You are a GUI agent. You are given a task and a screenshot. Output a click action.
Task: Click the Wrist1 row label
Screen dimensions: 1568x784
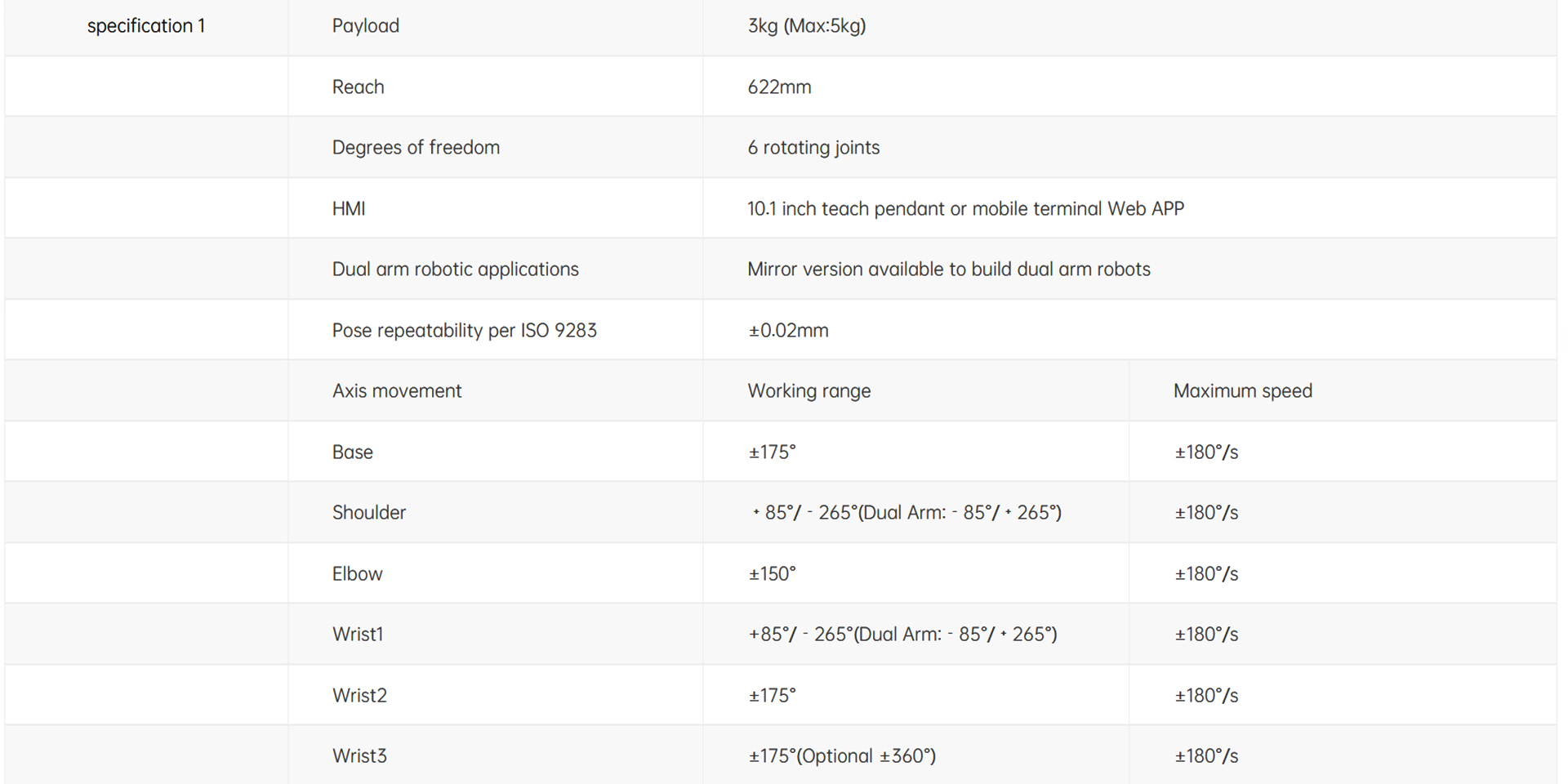coord(358,635)
